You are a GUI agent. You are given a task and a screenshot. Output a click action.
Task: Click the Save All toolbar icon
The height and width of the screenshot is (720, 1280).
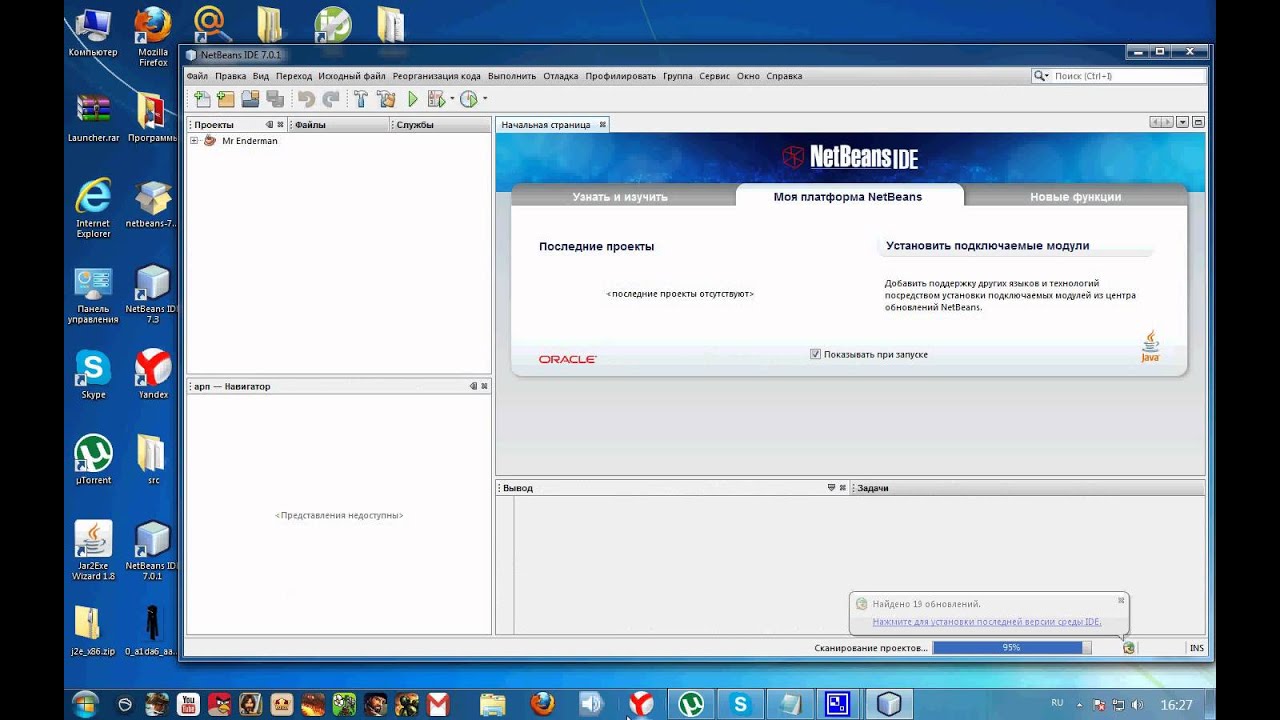[274, 99]
